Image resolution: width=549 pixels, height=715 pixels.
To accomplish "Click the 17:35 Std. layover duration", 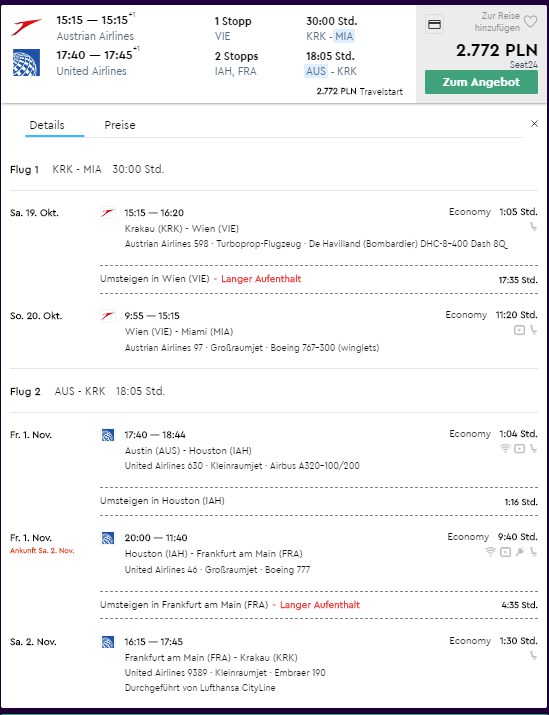I will pyautogui.click(x=518, y=280).
